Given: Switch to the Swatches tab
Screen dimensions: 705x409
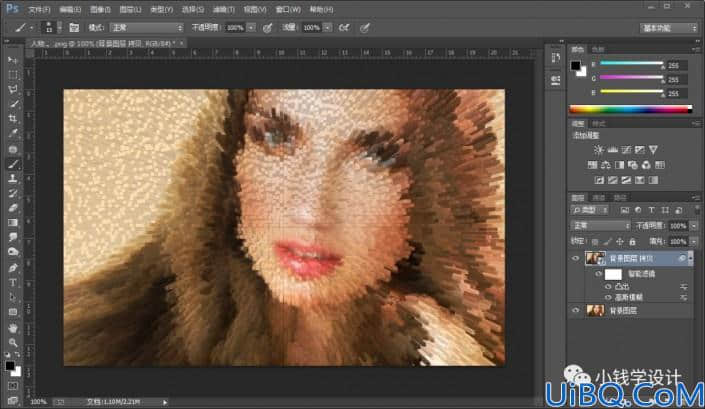Looking at the screenshot, I should (x=598, y=49).
